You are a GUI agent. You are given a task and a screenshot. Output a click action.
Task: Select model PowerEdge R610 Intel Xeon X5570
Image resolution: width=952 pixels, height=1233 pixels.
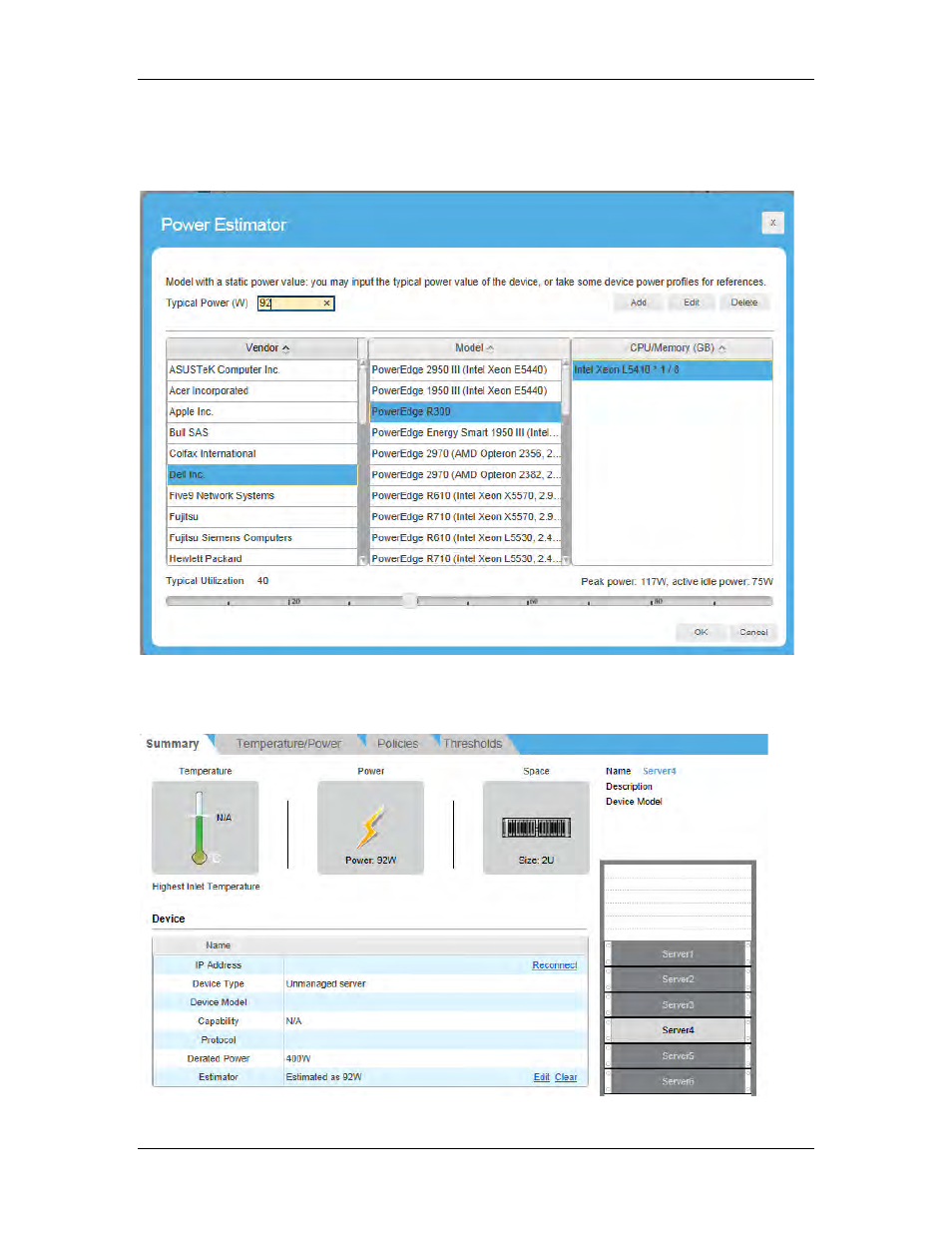[x=465, y=496]
